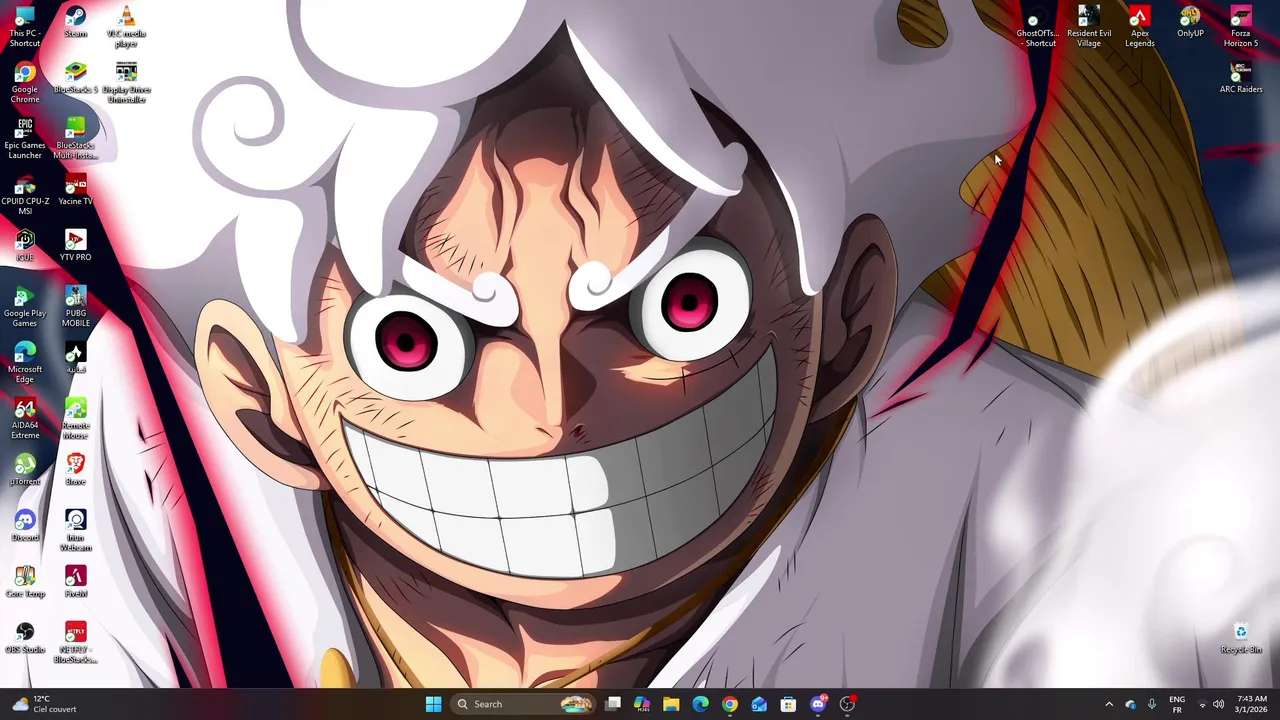Open Outlook mail from the taskbar
The height and width of the screenshot is (720, 1280).
coord(759,704)
